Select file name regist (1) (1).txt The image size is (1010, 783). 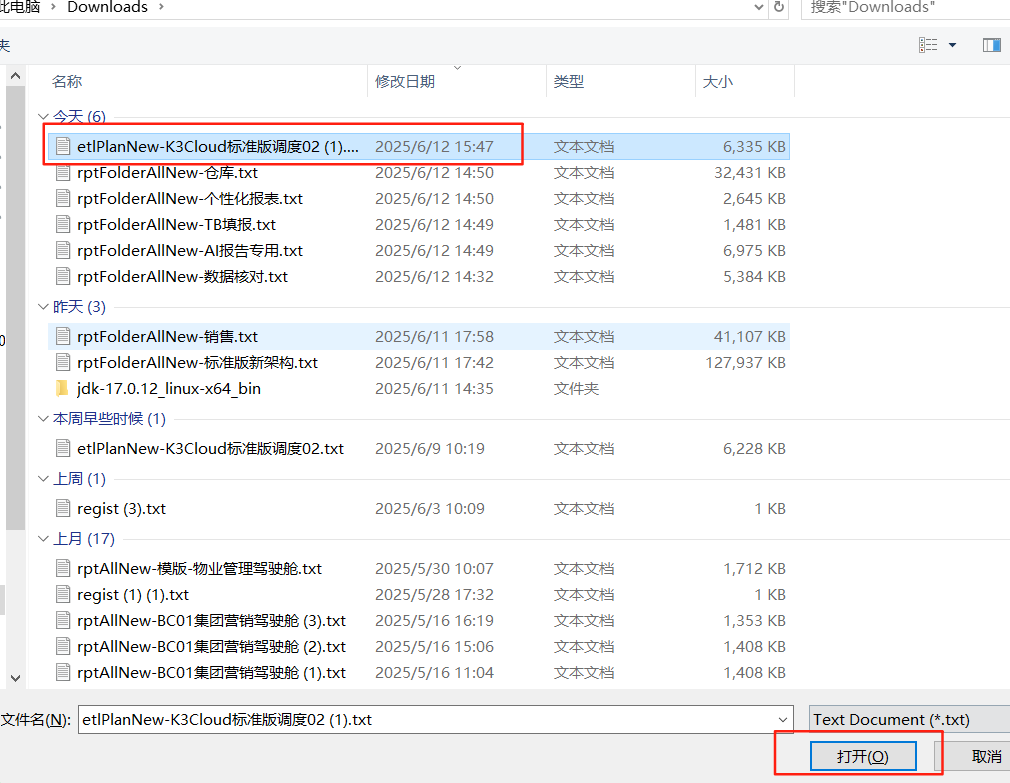tap(133, 594)
